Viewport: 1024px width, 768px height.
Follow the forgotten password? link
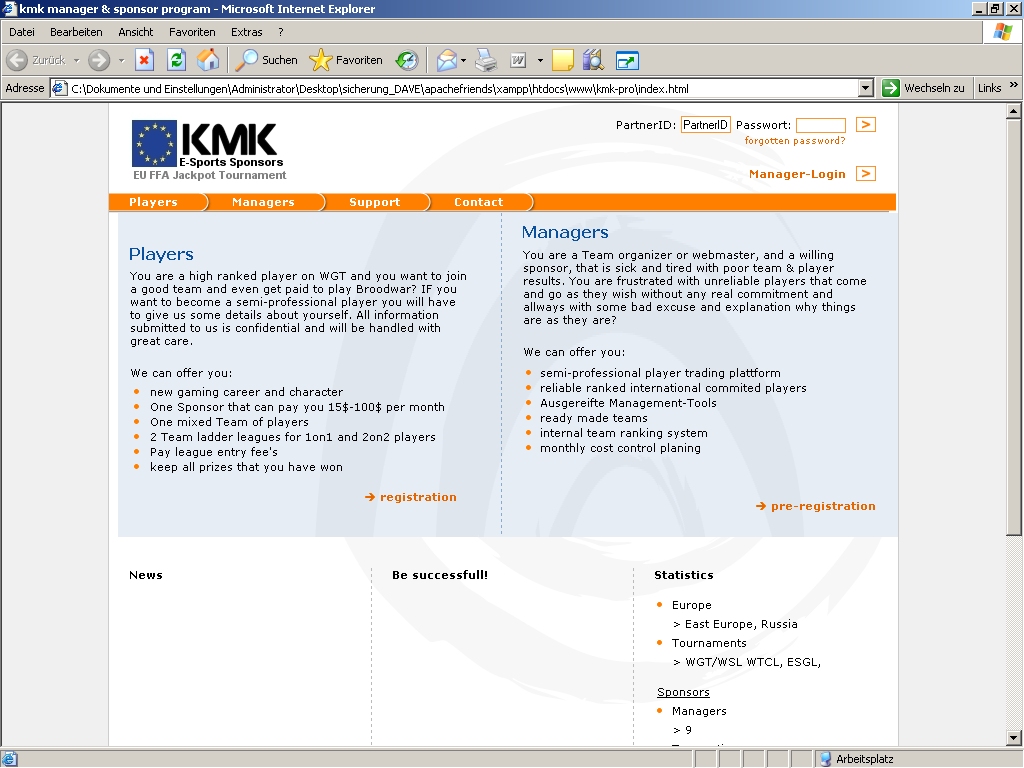tap(795, 140)
